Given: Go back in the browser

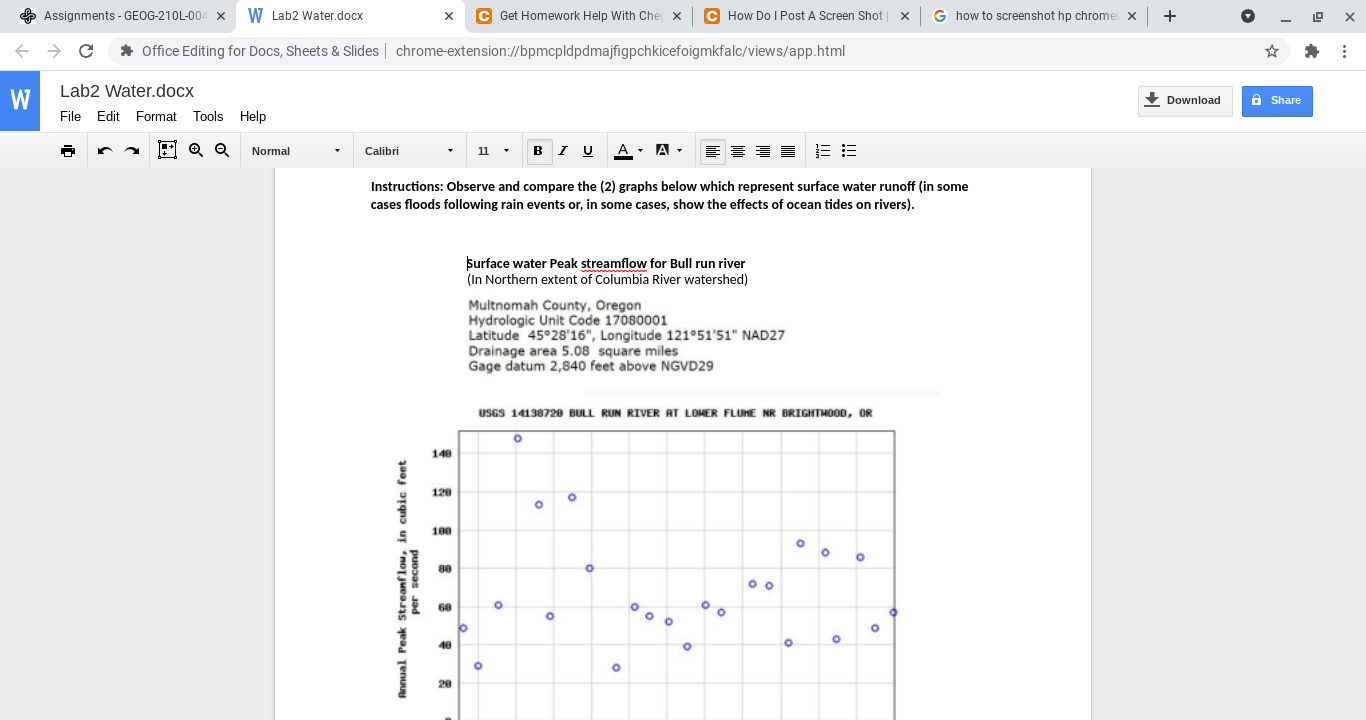Looking at the screenshot, I should pyautogui.click(x=22, y=51).
